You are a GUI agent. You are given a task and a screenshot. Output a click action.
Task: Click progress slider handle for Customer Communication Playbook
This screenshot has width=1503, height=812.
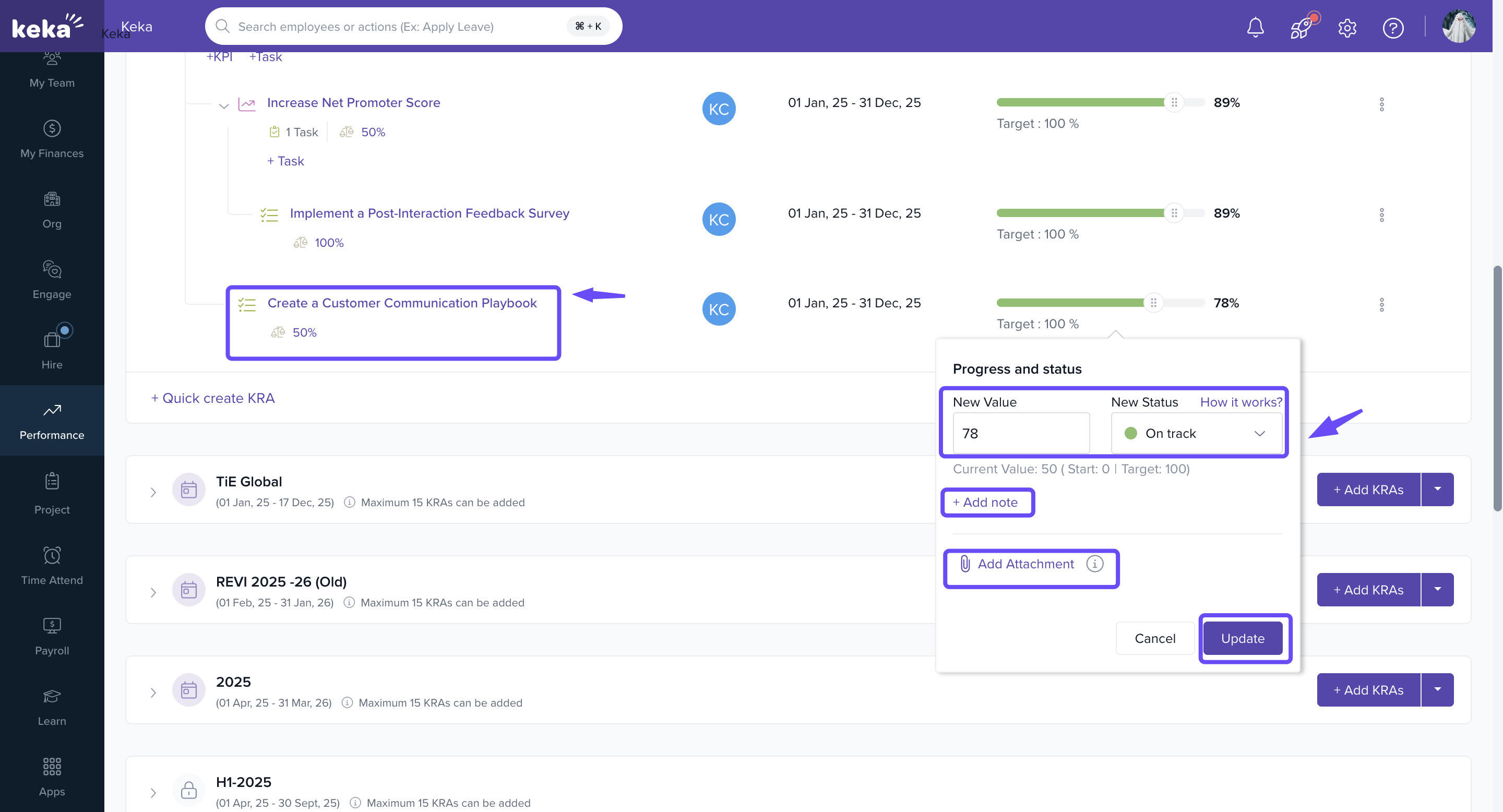(1153, 302)
